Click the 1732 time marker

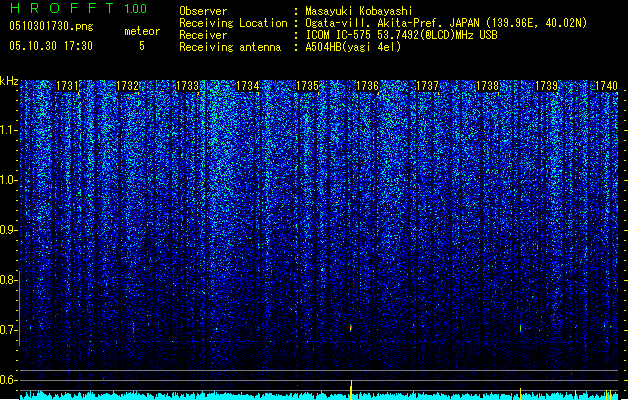click(x=127, y=86)
